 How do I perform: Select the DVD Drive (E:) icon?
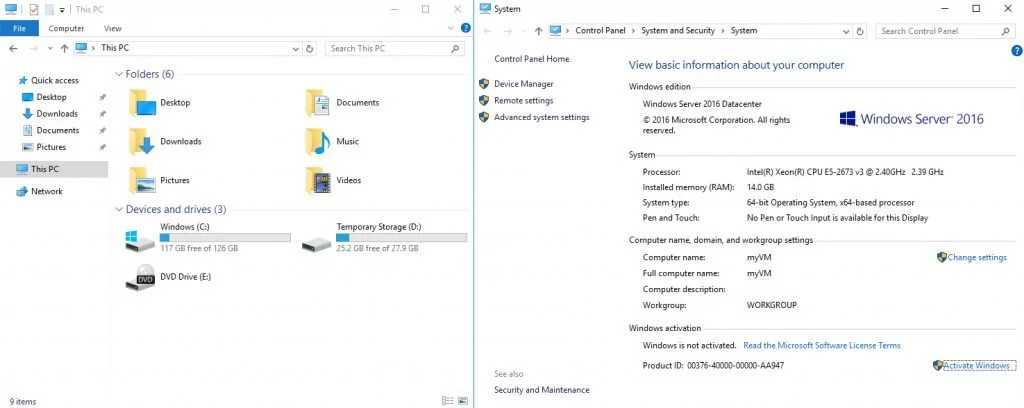[140, 277]
